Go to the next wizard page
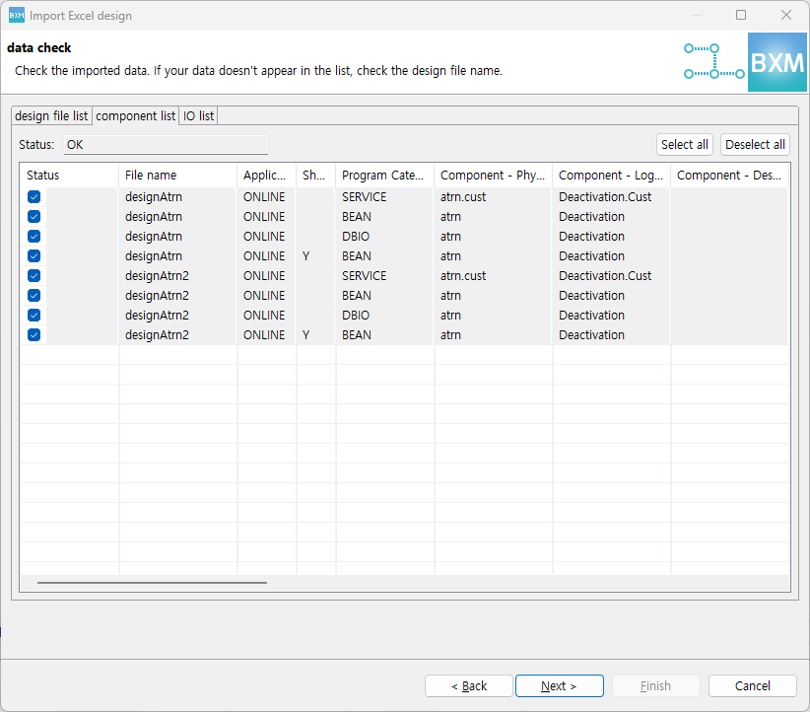Viewport: 810px width, 712px height. coord(559,686)
